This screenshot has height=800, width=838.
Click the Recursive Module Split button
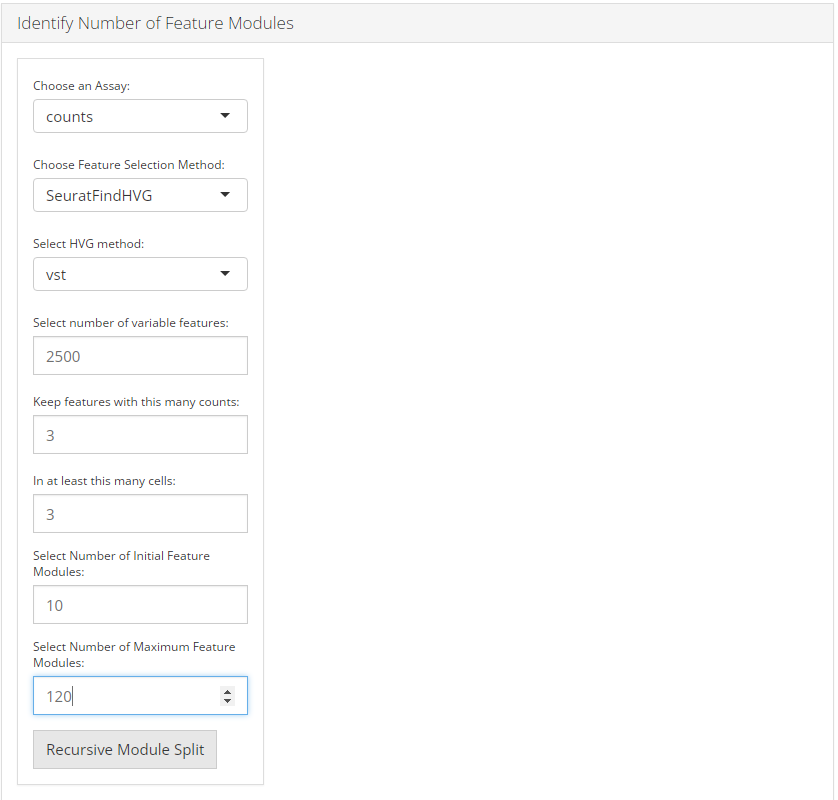pyautogui.click(x=125, y=750)
